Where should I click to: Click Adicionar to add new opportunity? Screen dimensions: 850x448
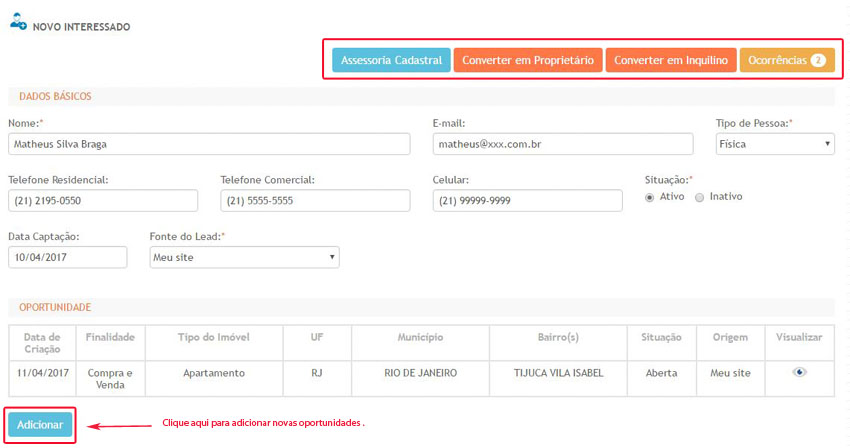pyautogui.click(x=40, y=425)
